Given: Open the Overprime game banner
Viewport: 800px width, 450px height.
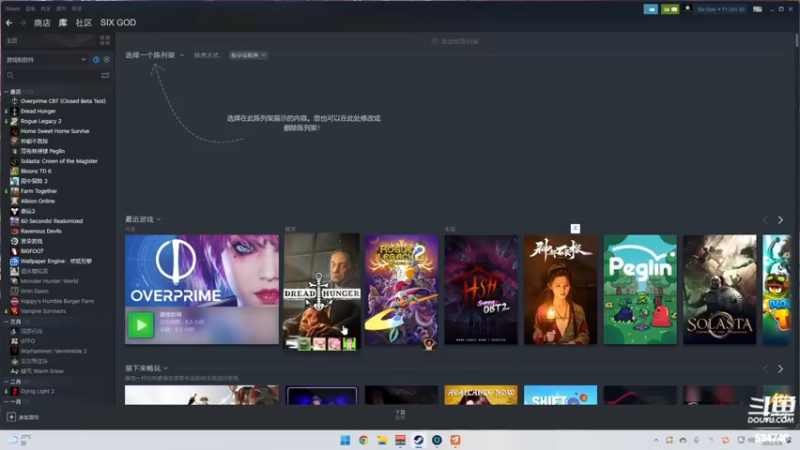Looking at the screenshot, I should coord(202,270).
